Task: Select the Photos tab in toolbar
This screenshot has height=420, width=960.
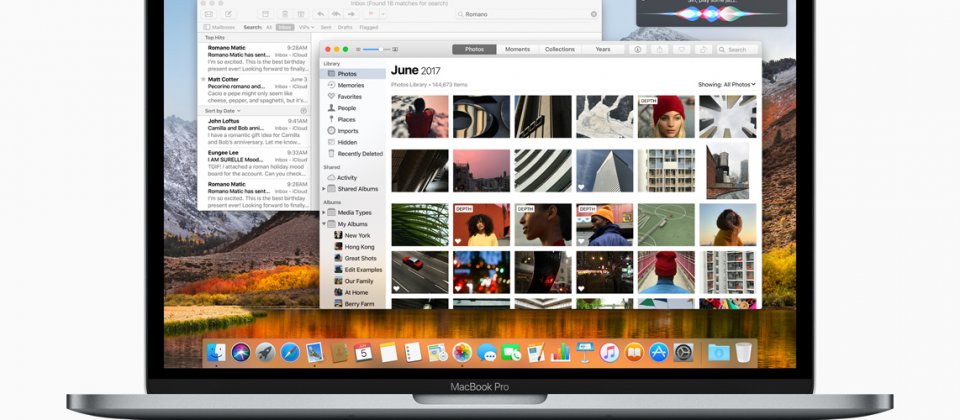Action: (474, 50)
